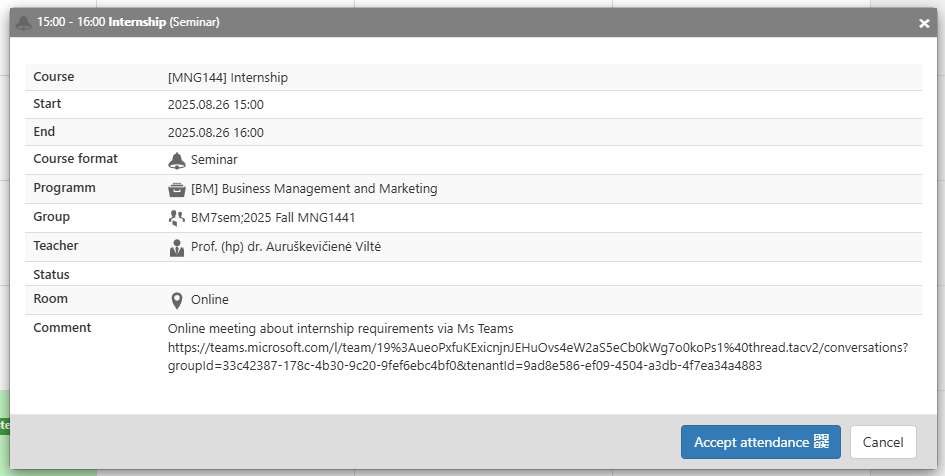Viewport: 945px width, 476px height.
Task: Click the QR code icon on Accept attendance
Action: (821, 441)
